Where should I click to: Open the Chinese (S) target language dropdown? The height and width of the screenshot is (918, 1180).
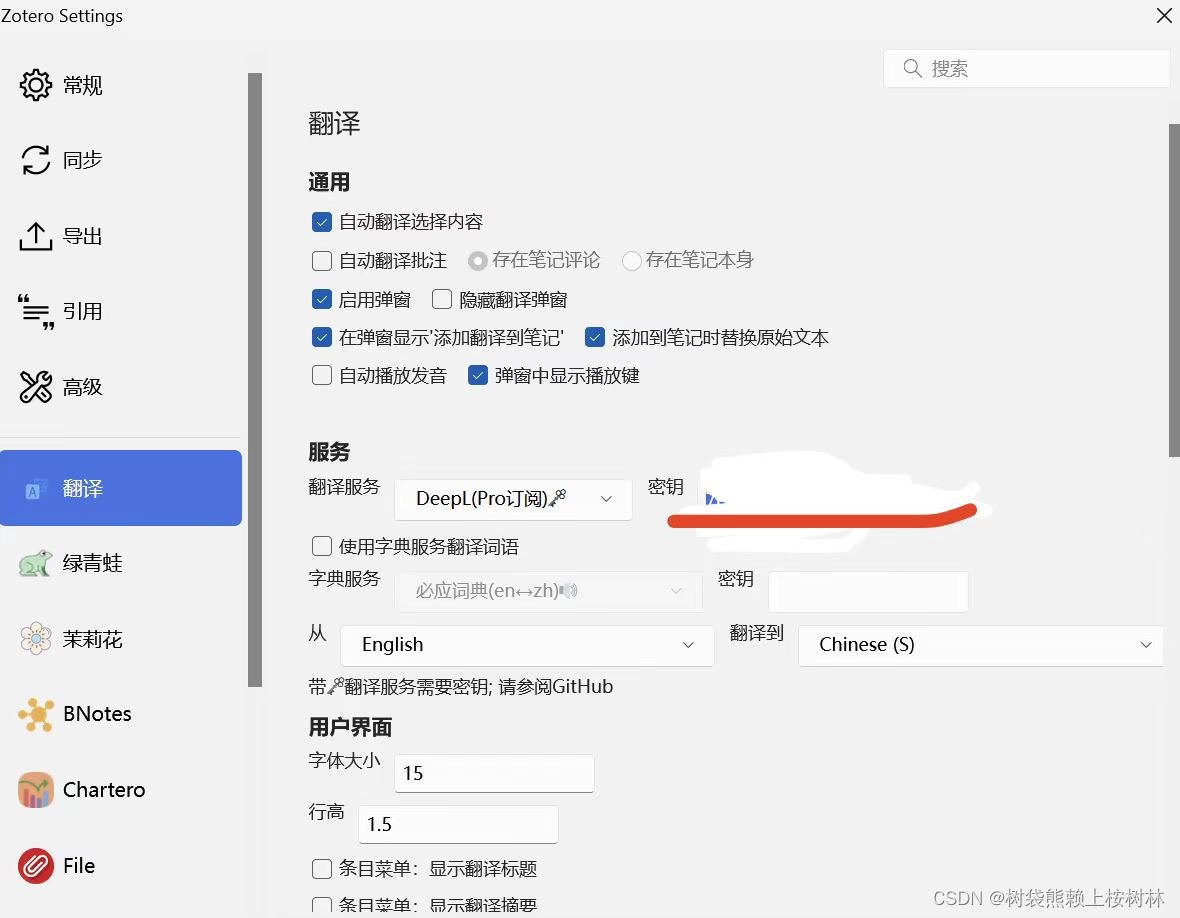pyautogui.click(x=980, y=645)
